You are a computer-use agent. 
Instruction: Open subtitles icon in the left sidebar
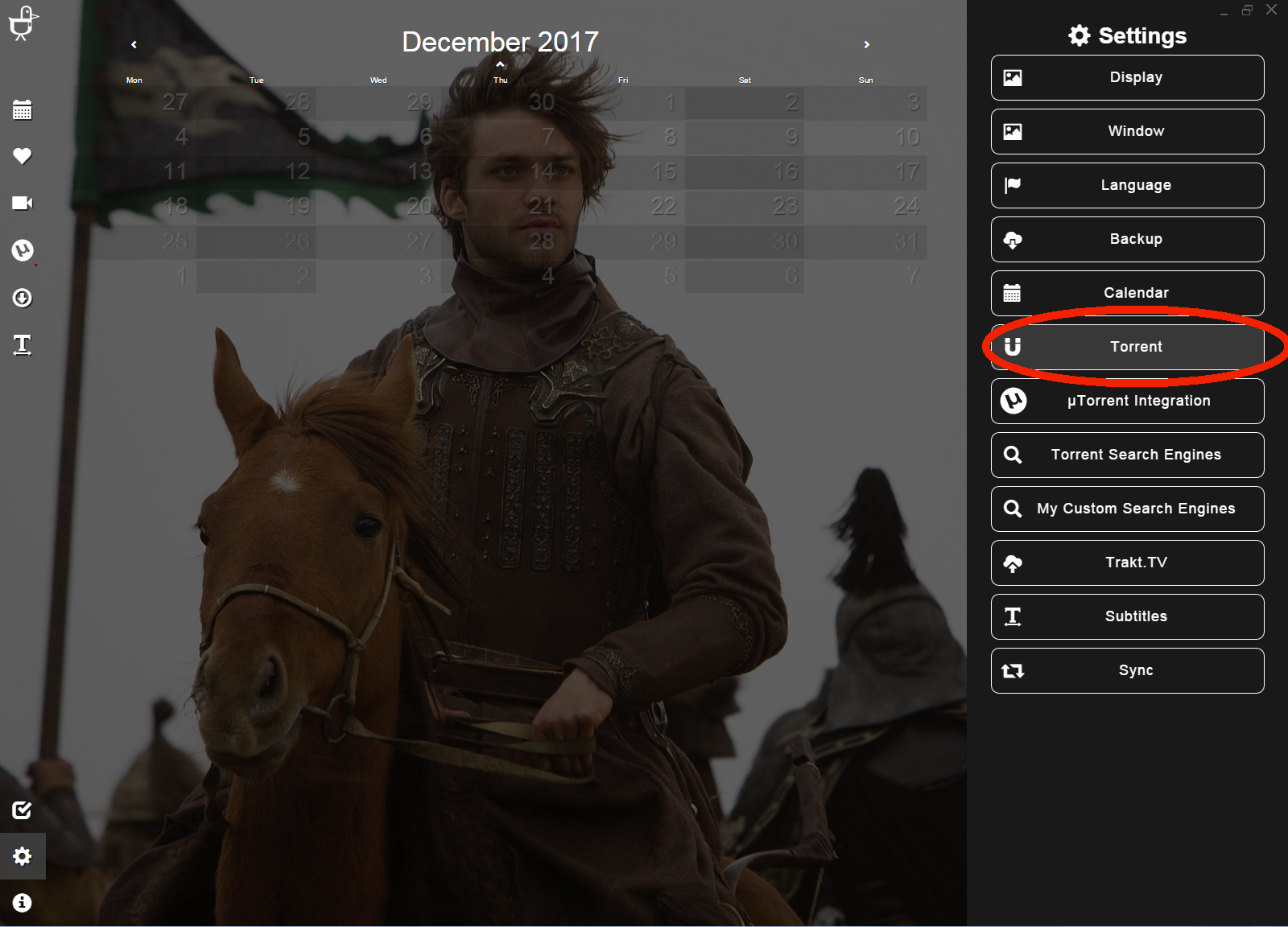pos(23,345)
